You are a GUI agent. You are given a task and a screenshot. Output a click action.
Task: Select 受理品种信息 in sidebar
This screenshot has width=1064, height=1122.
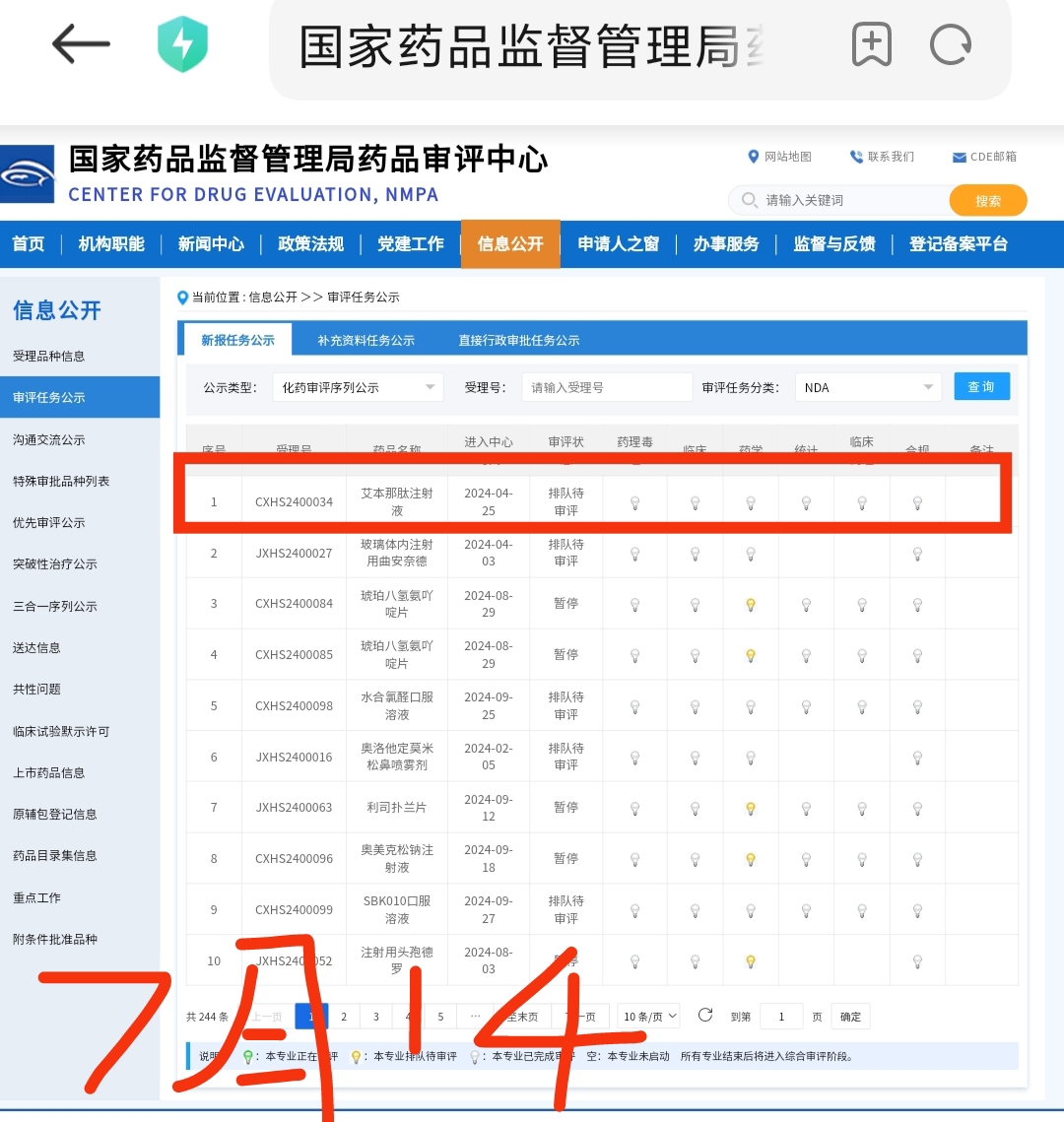pyautogui.click(x=48, y=356)
